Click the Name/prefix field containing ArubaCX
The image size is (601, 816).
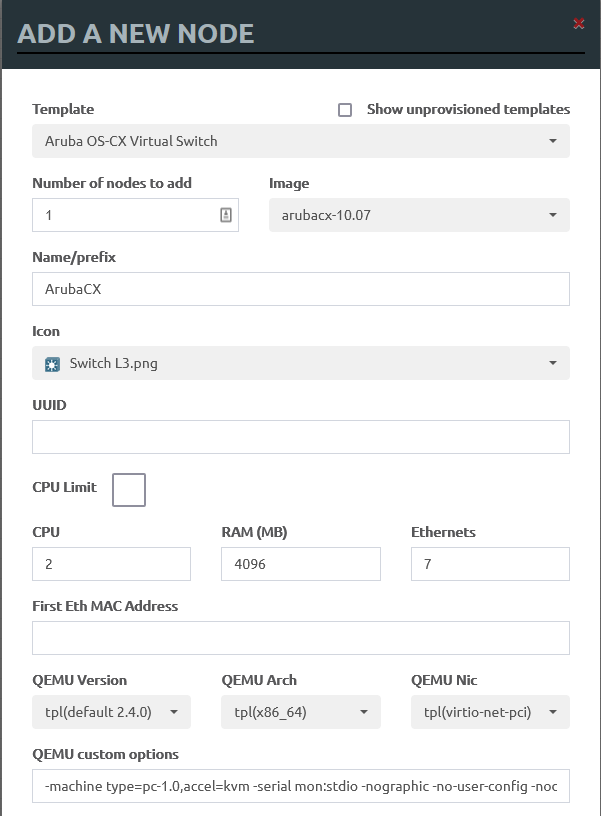pos(300,289)
